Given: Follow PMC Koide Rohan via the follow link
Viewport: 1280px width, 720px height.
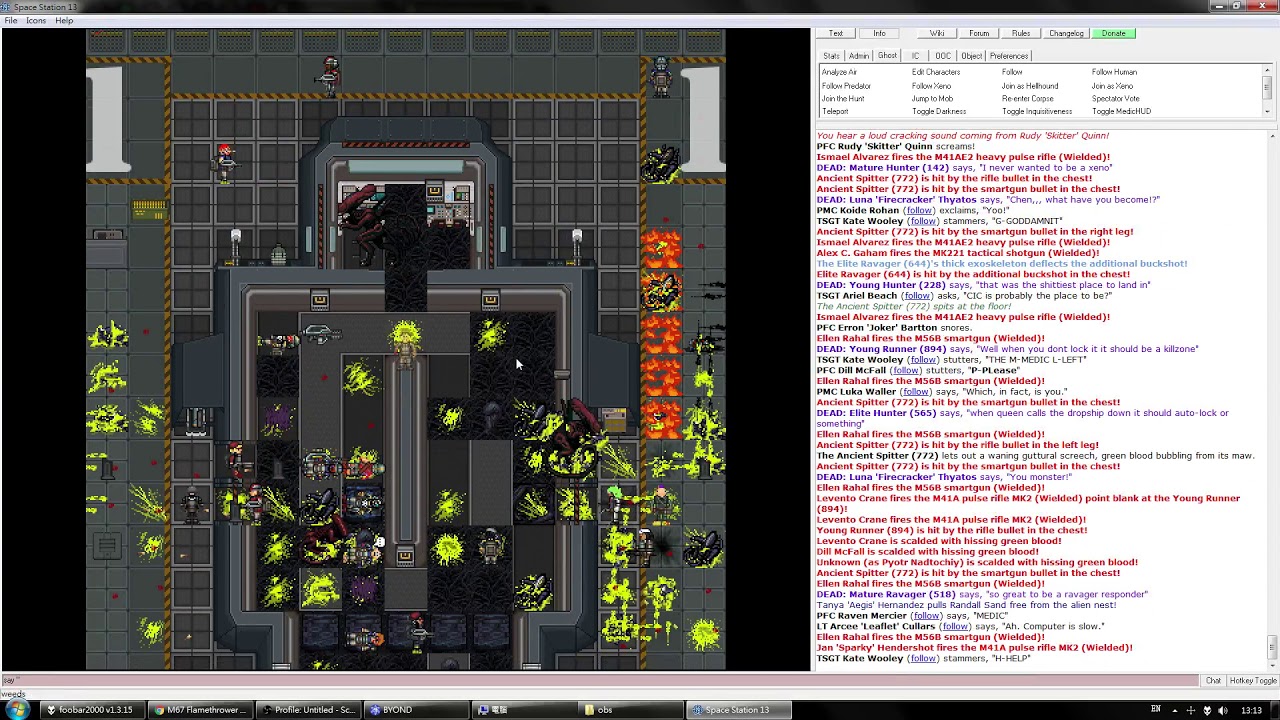Looking at the screenshot, I should tap(918, 210).
